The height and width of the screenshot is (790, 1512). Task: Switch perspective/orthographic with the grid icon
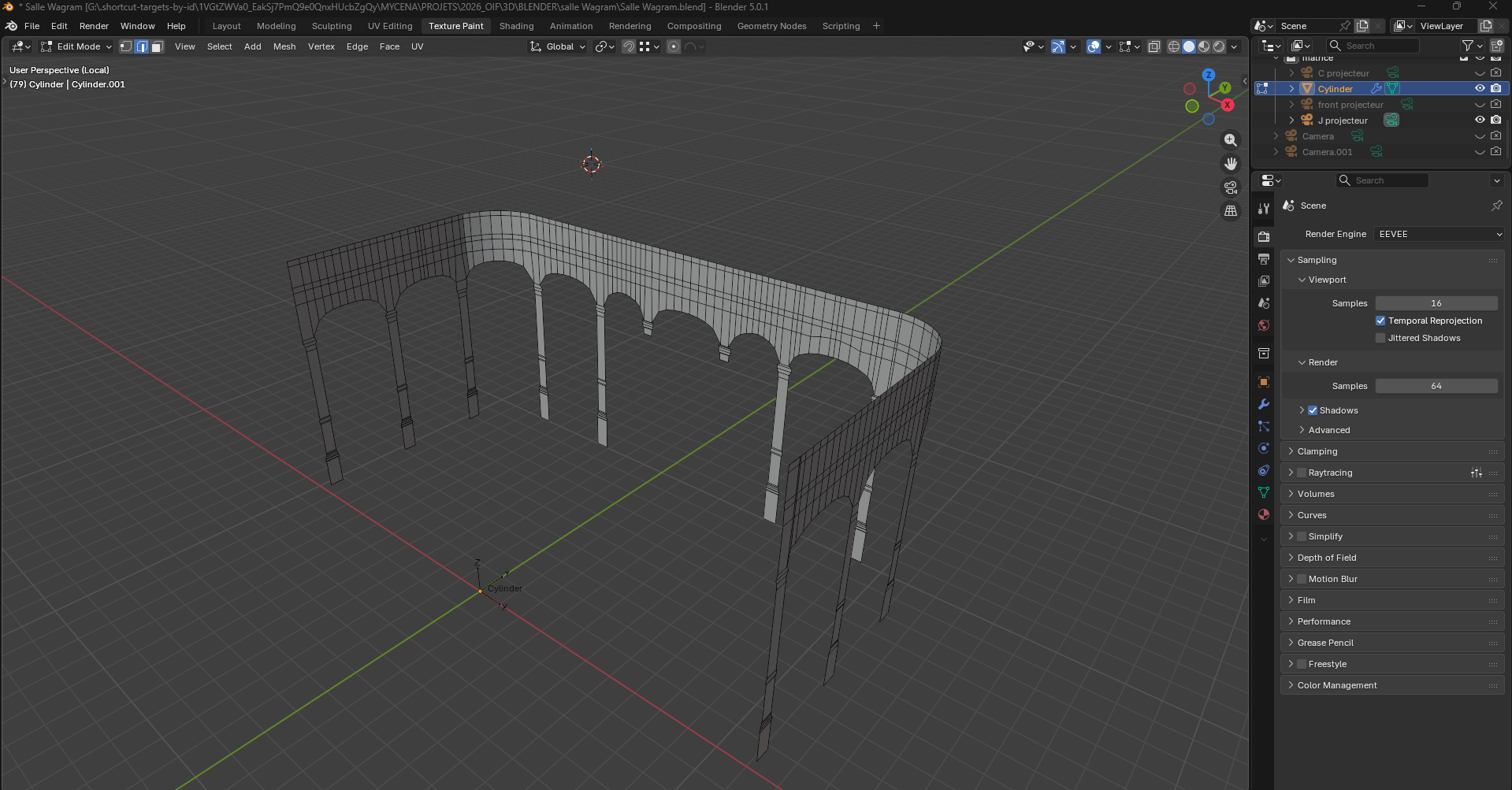pos(1230,211)
